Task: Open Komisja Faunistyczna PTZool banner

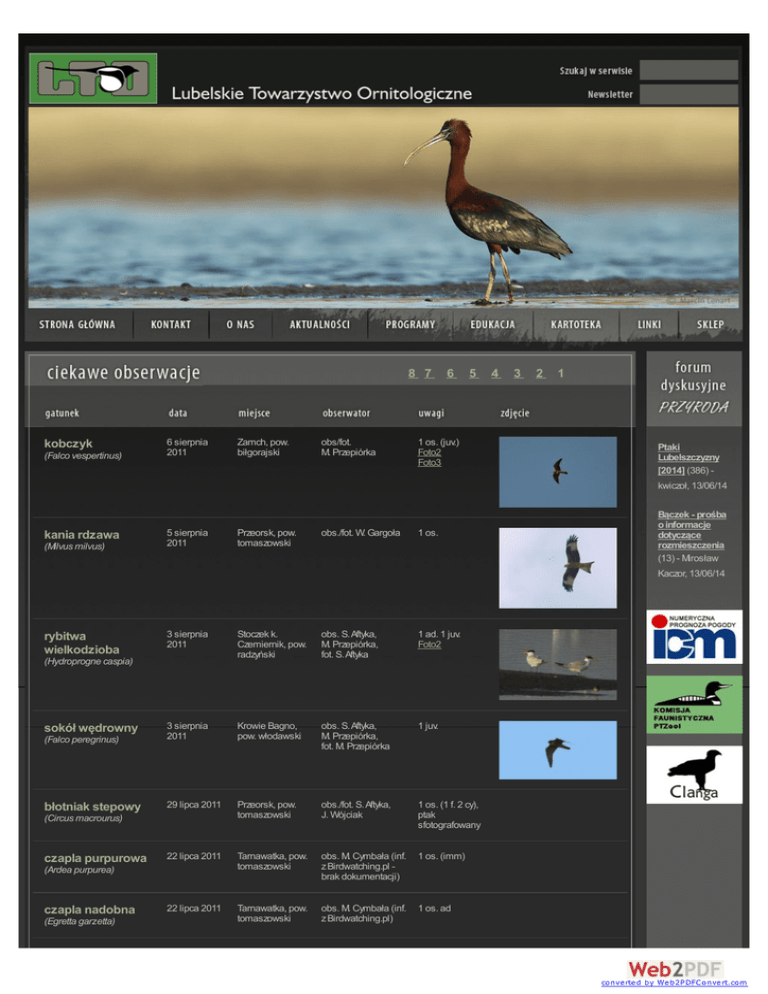Action: click(693, 704)
